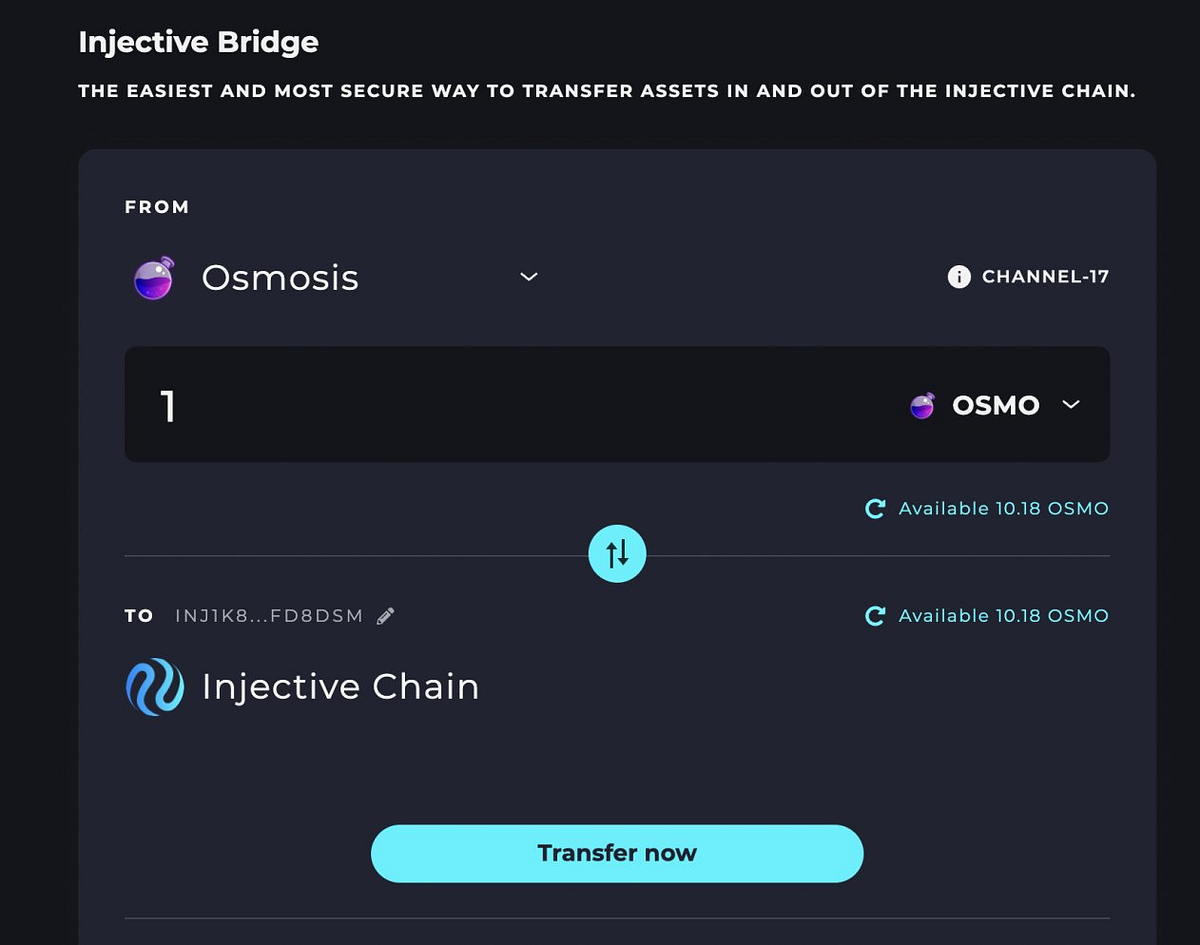Select the Injective Chain destination name
The height and width of the screenshot is (945, 1200).
click(340, 687)
